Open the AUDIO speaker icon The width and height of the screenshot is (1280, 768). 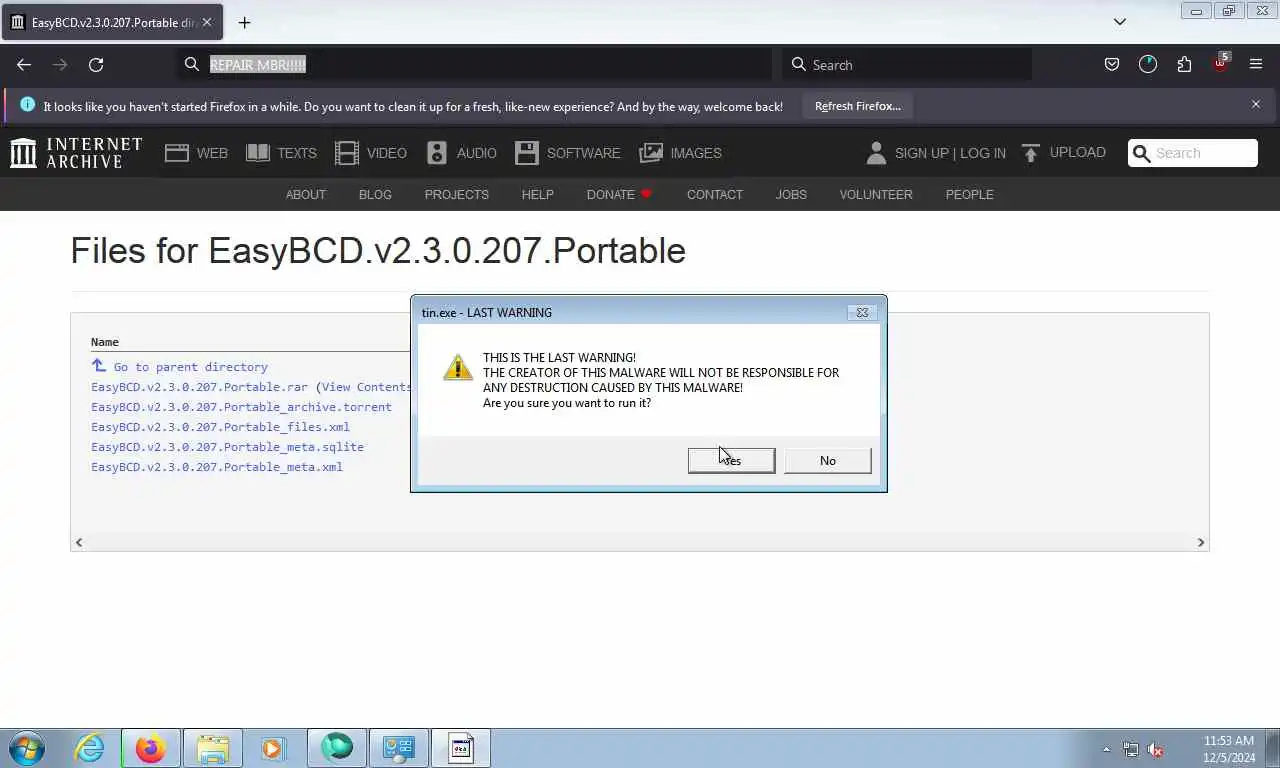[437, 153]
